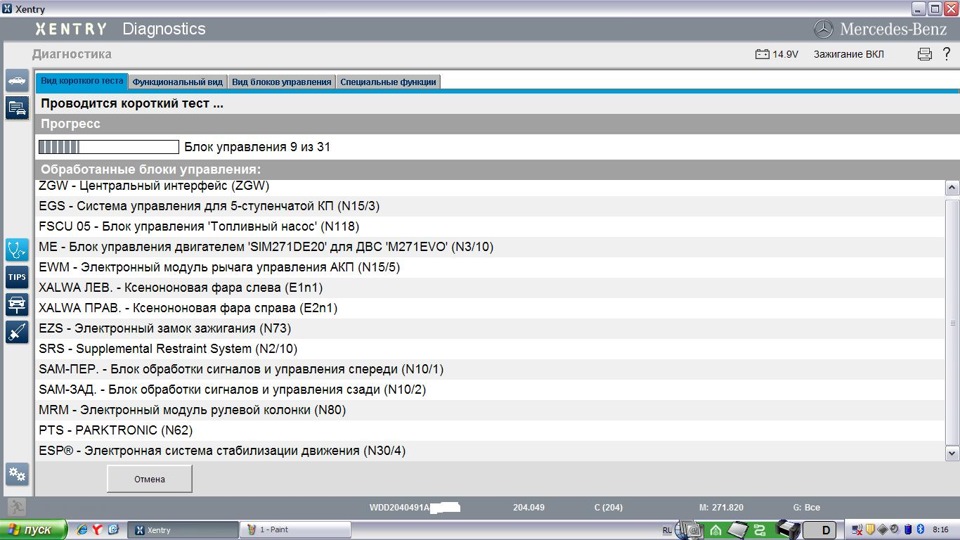960x540 pixels.
Task: Select the EGS 5-ступенчатой КП (N15/3) row
Action: (x=490, y=206)
